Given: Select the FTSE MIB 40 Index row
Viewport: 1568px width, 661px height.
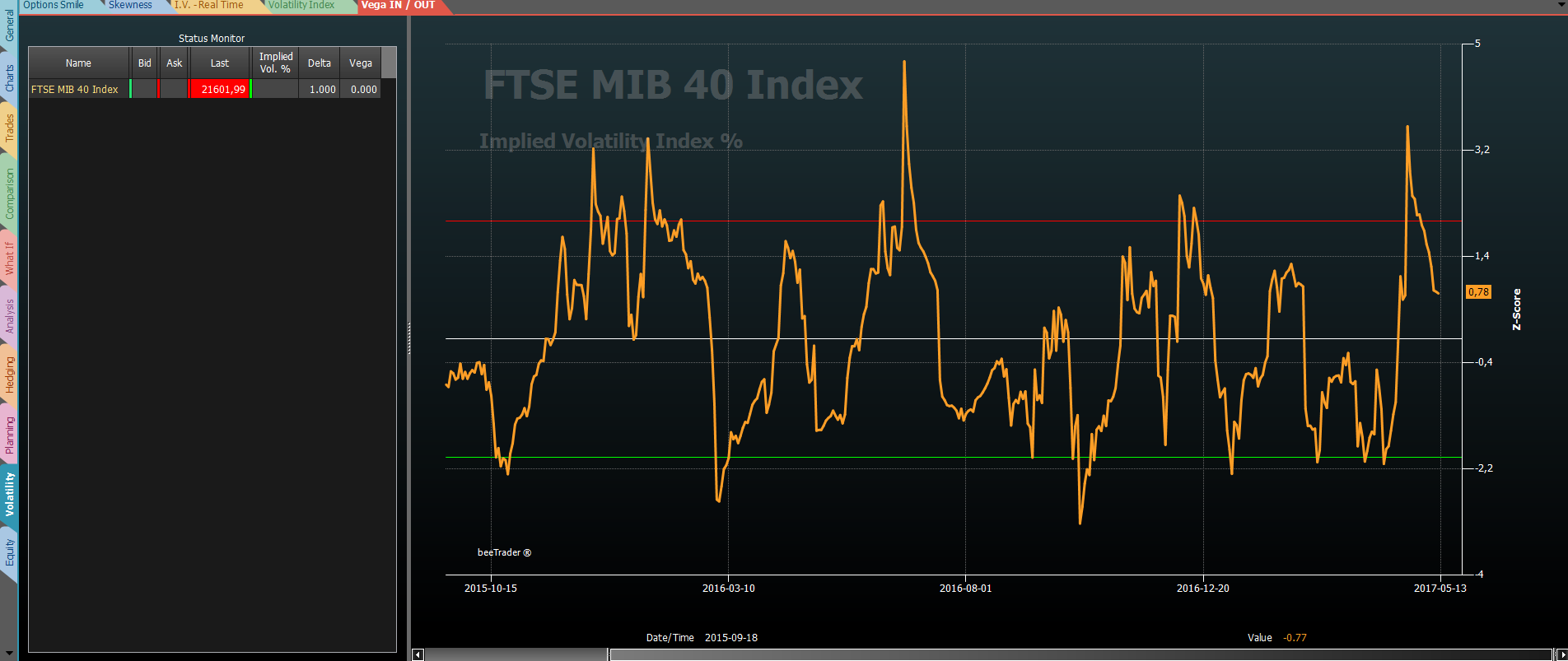Looking at the screenshot, I should 204,89.
